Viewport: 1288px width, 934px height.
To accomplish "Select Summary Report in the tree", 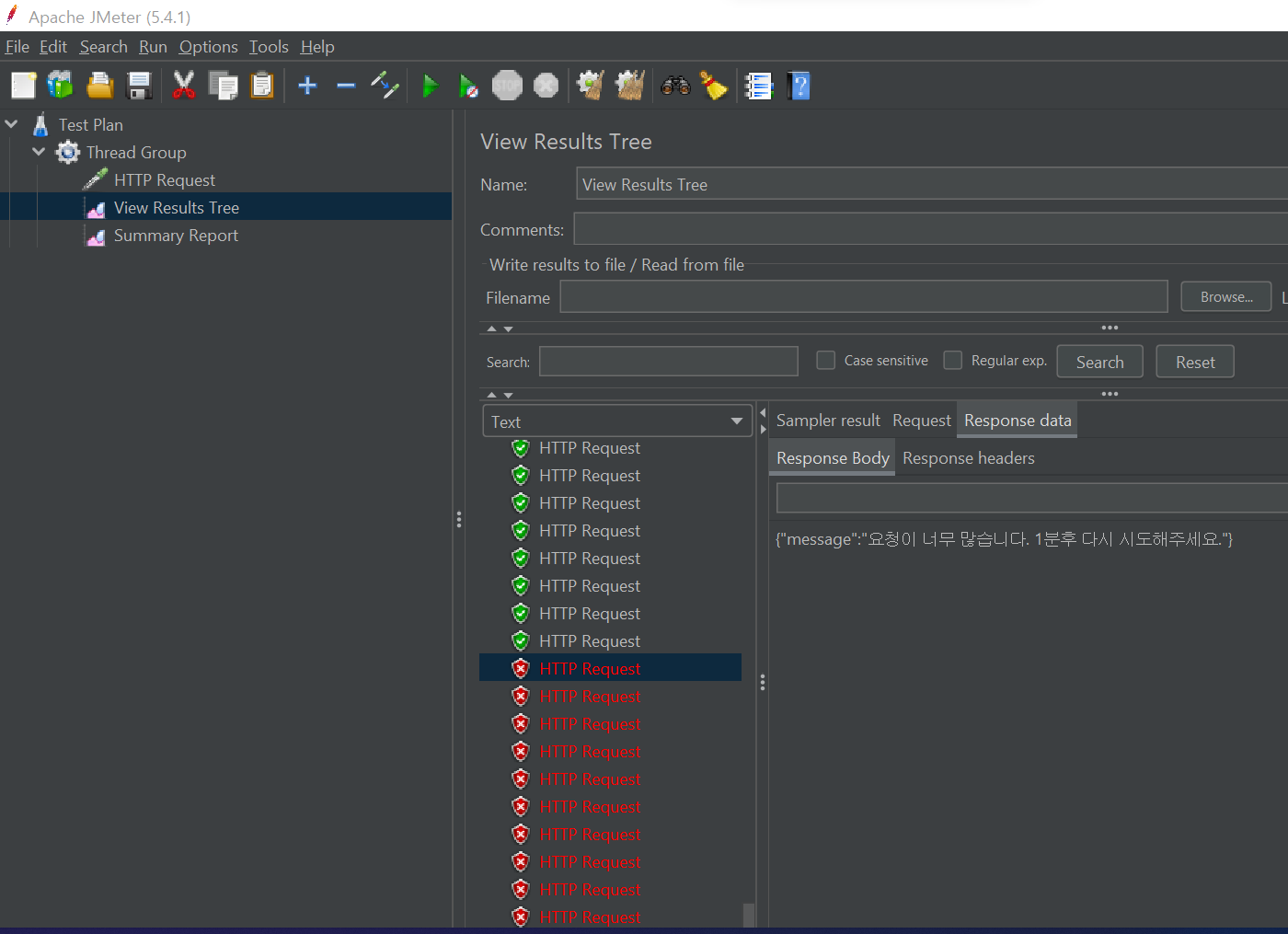I will tap(176, 236).
